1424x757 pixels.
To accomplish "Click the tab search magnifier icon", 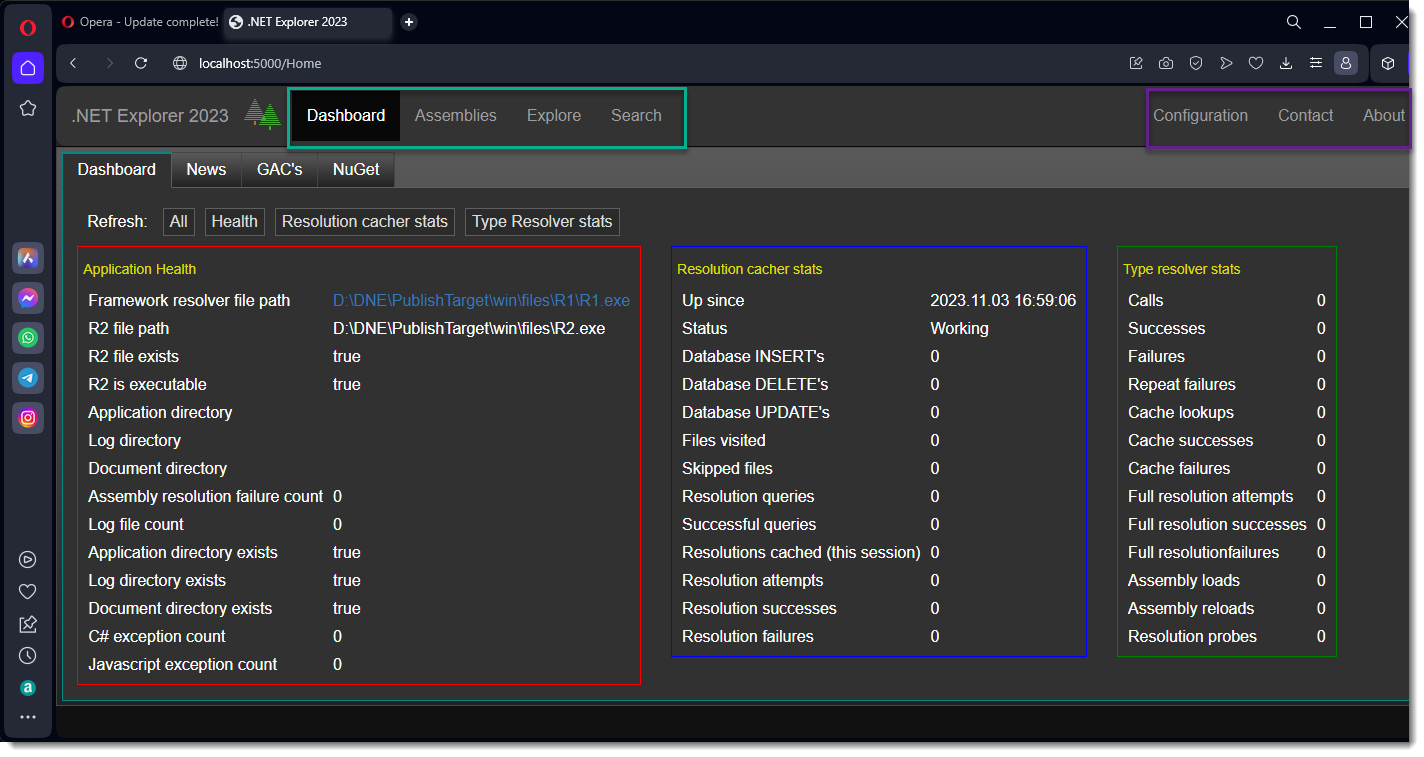I will click(x=1294, y=22).
